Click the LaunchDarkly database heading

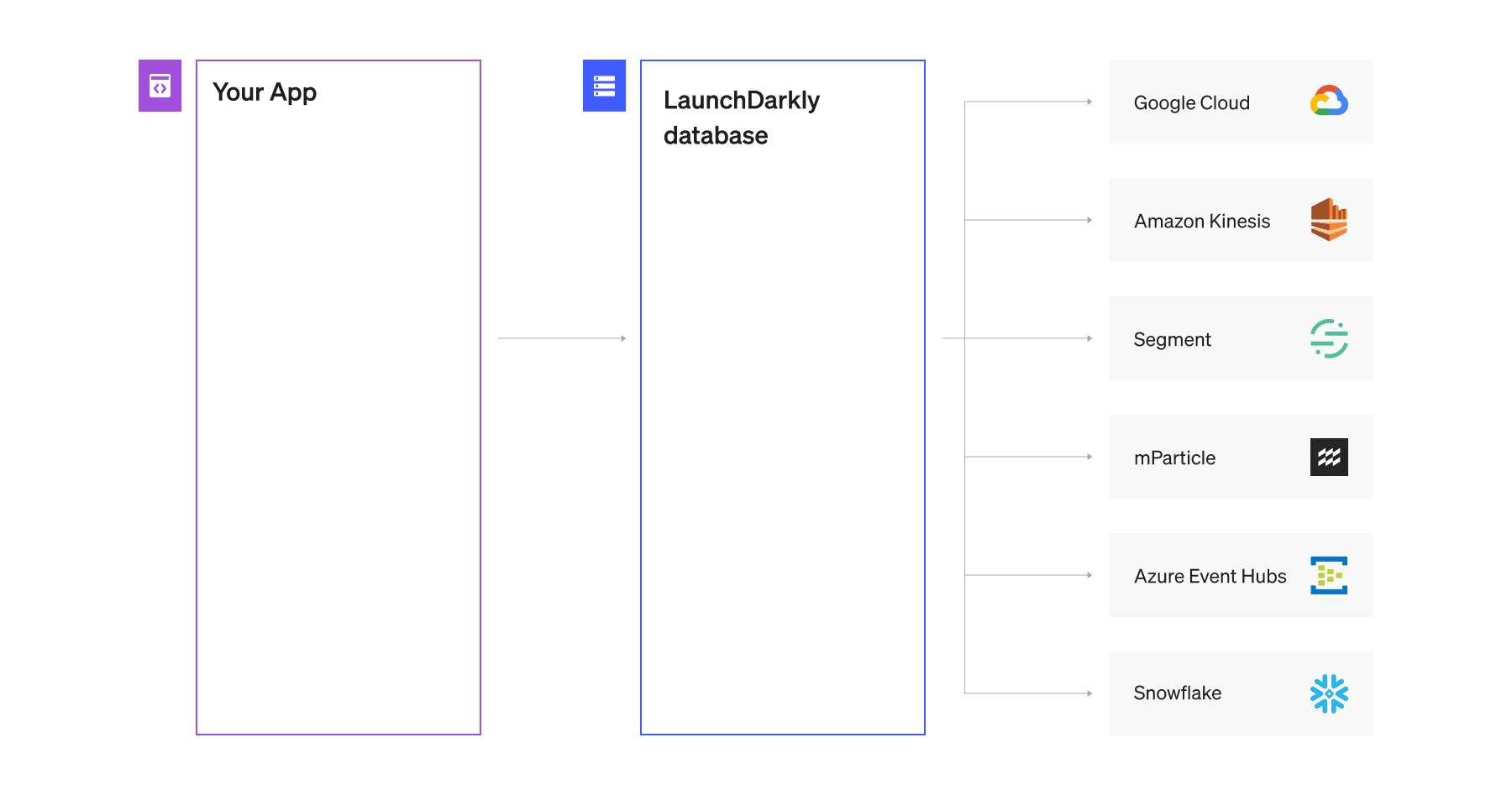point(741,118)
